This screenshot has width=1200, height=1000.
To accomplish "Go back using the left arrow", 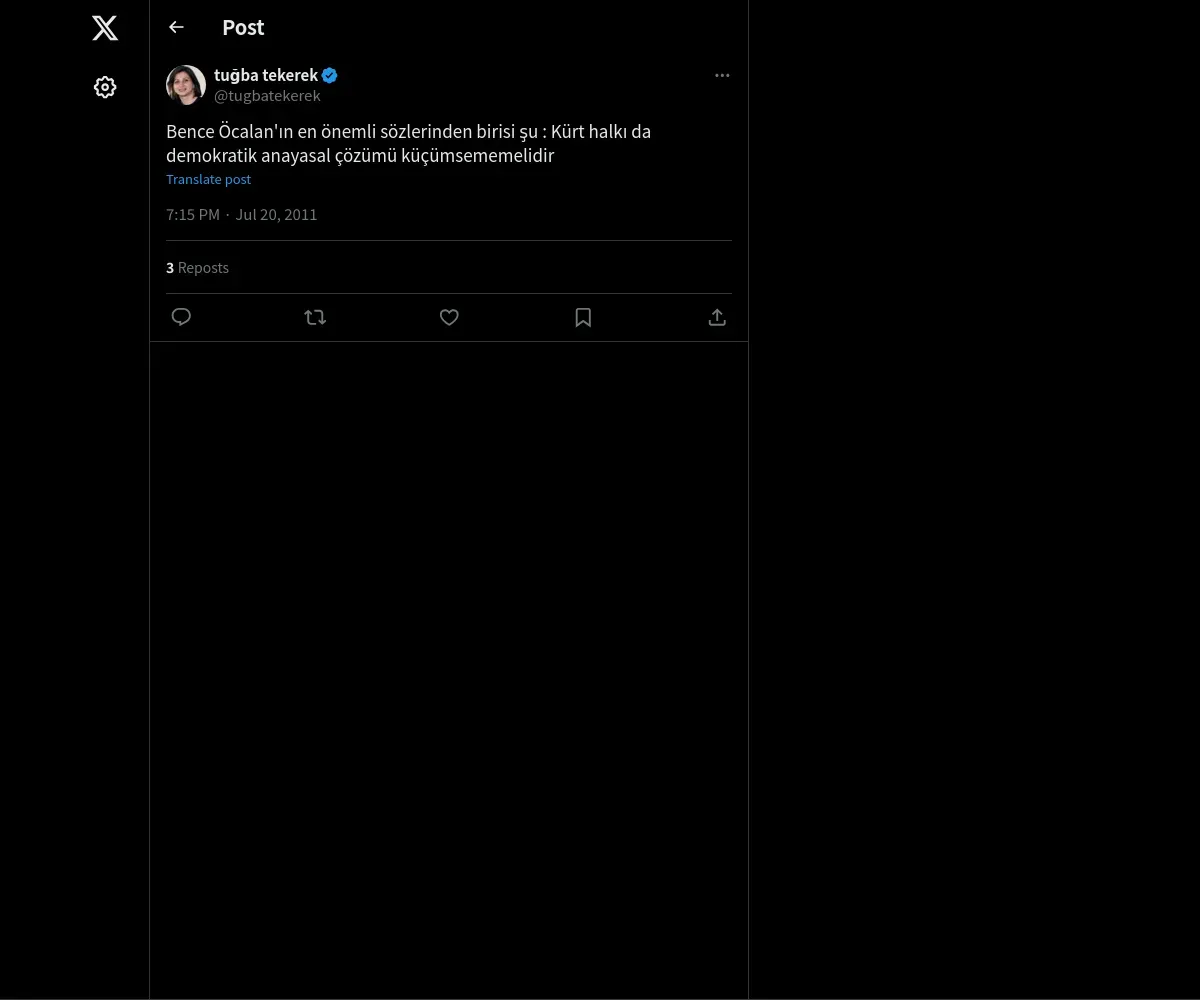I will [x=177, y=28].
